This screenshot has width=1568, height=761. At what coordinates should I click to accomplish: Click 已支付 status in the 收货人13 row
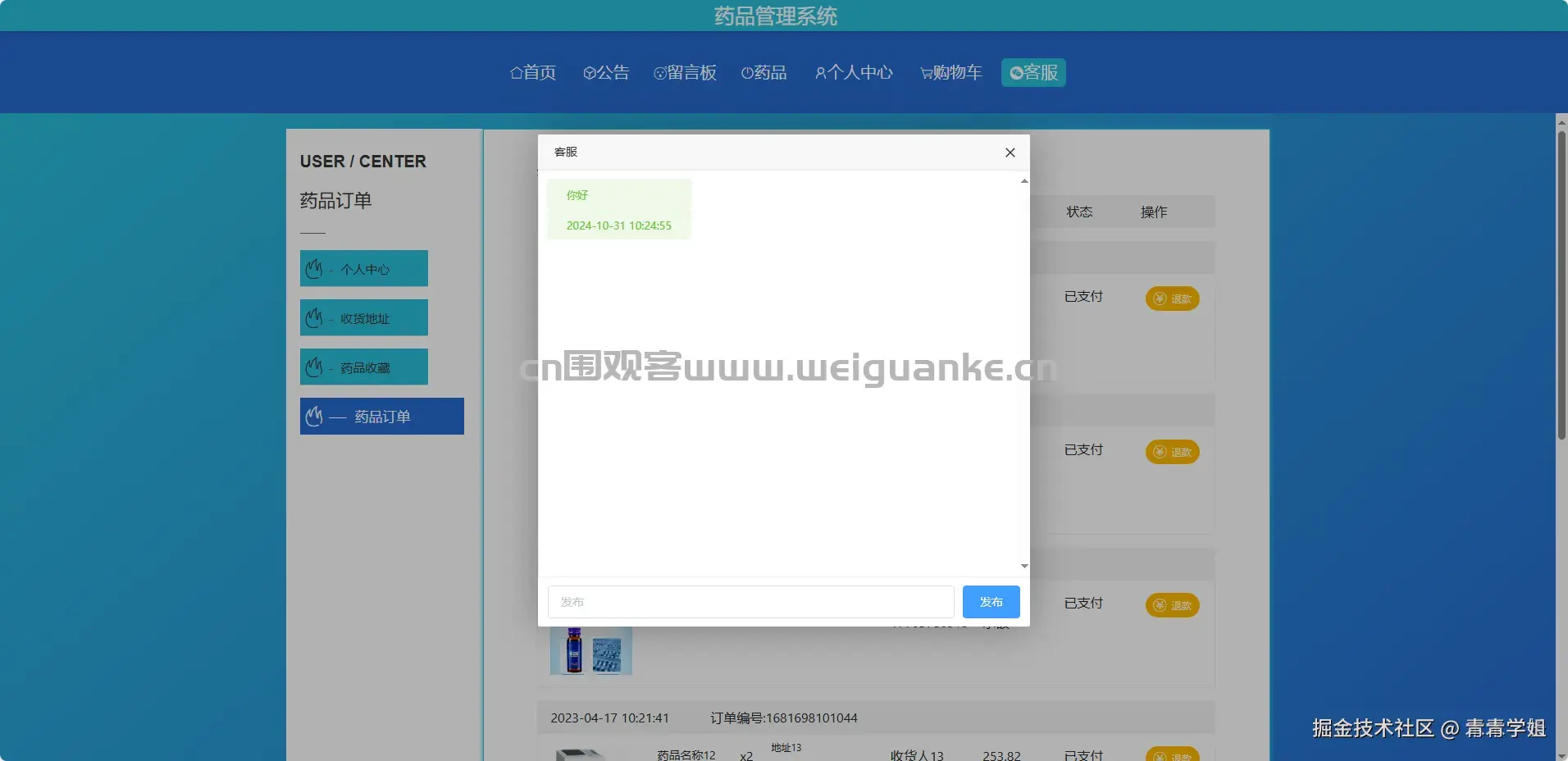click(1083, 755)
